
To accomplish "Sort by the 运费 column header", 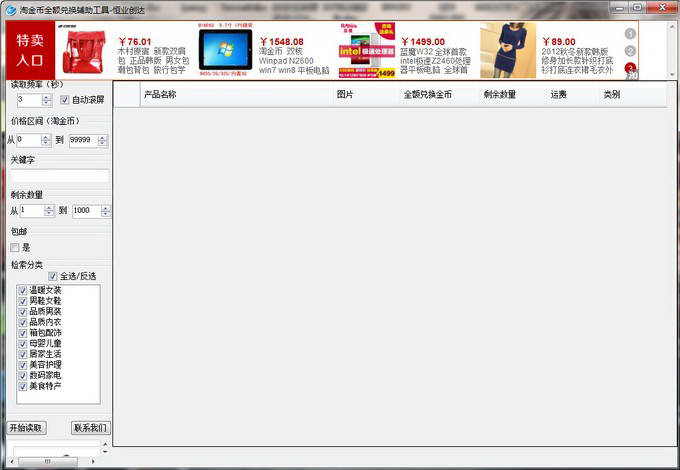I will 572,95.
